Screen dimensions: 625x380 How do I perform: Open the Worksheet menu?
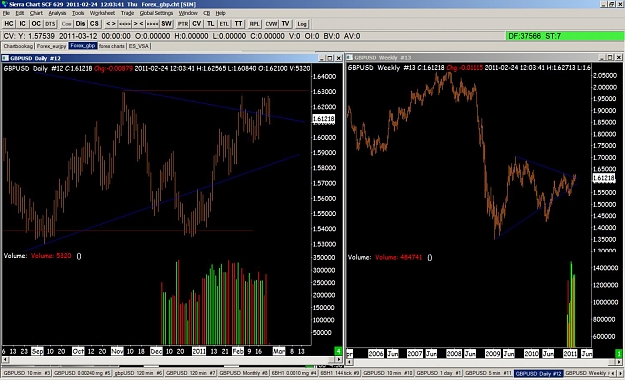(x=102, y=13)
